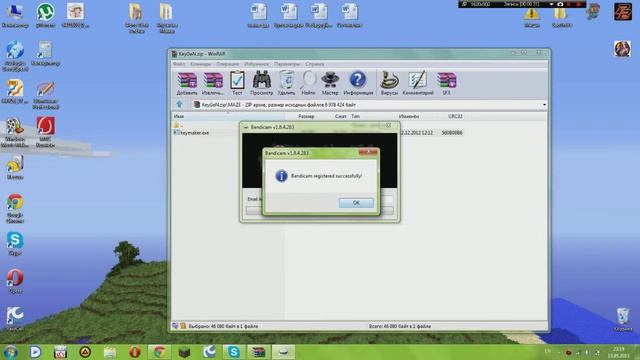The image size is (640, 360).
Task: Click the Opera taskbar icon
Action: [135, 352]
